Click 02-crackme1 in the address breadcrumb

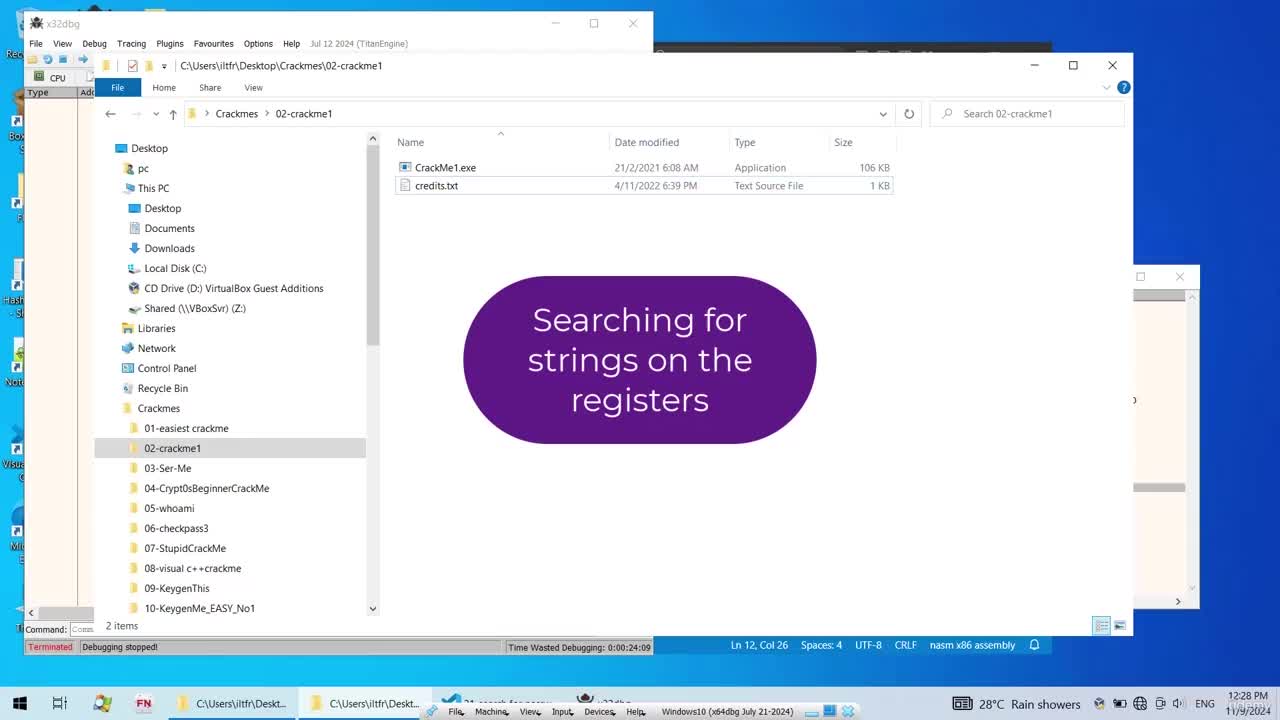pyautogui.click(x=304, y=114)
